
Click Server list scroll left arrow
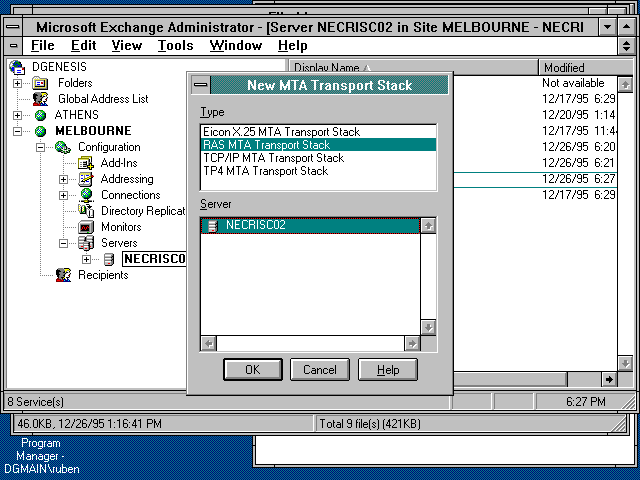coord(209,344)
